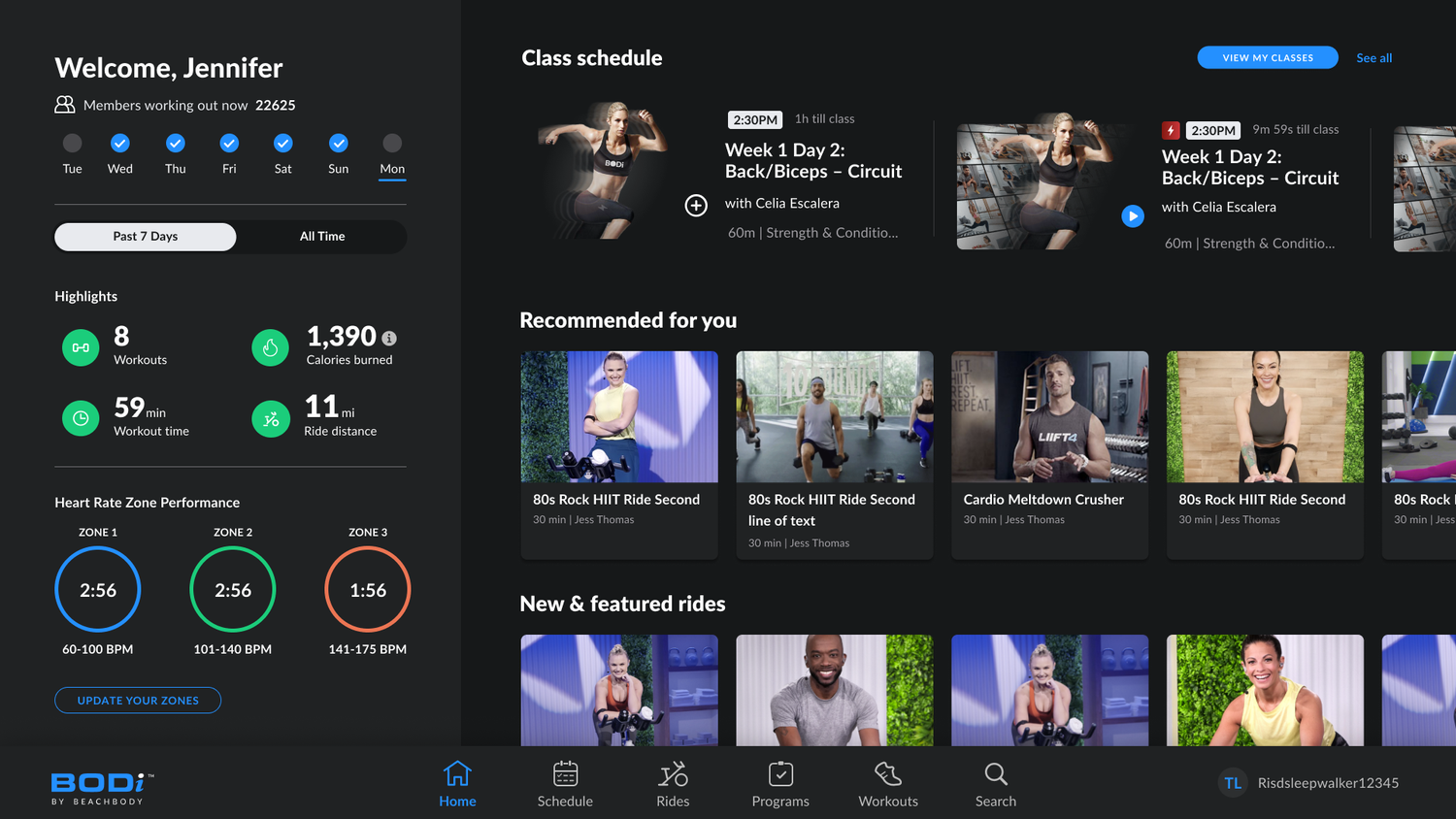Click the Home icon in bottom navigation

pos(457,773)
